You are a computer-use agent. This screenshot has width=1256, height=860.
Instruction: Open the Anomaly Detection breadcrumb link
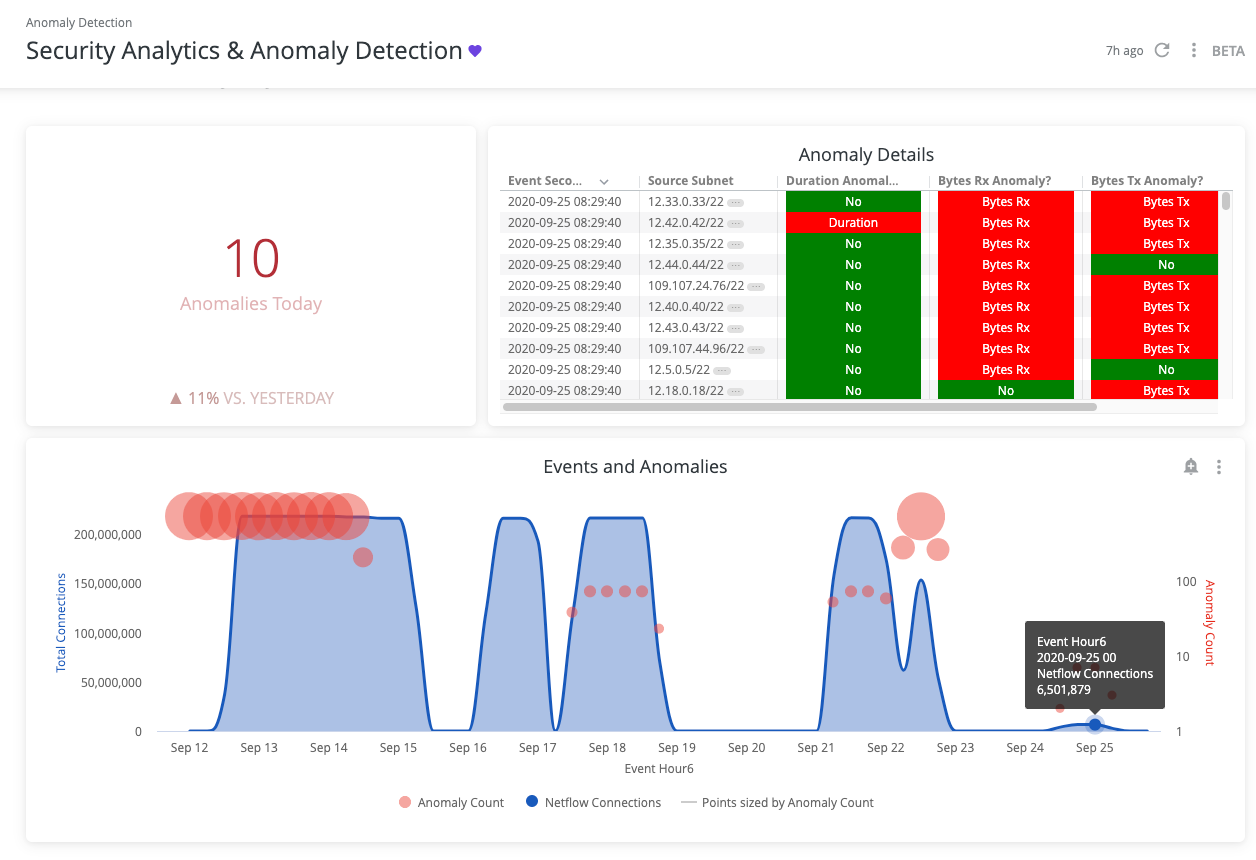tap(79, 22)
